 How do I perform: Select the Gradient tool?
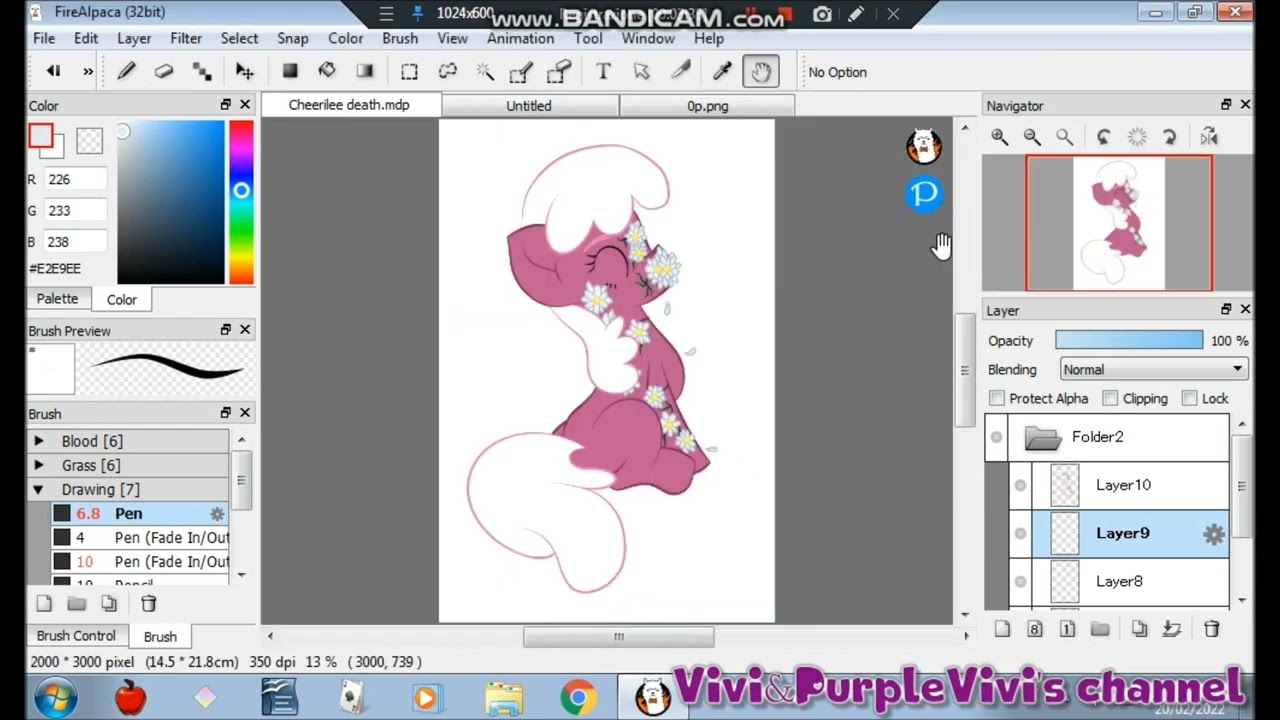click(365, 71)
